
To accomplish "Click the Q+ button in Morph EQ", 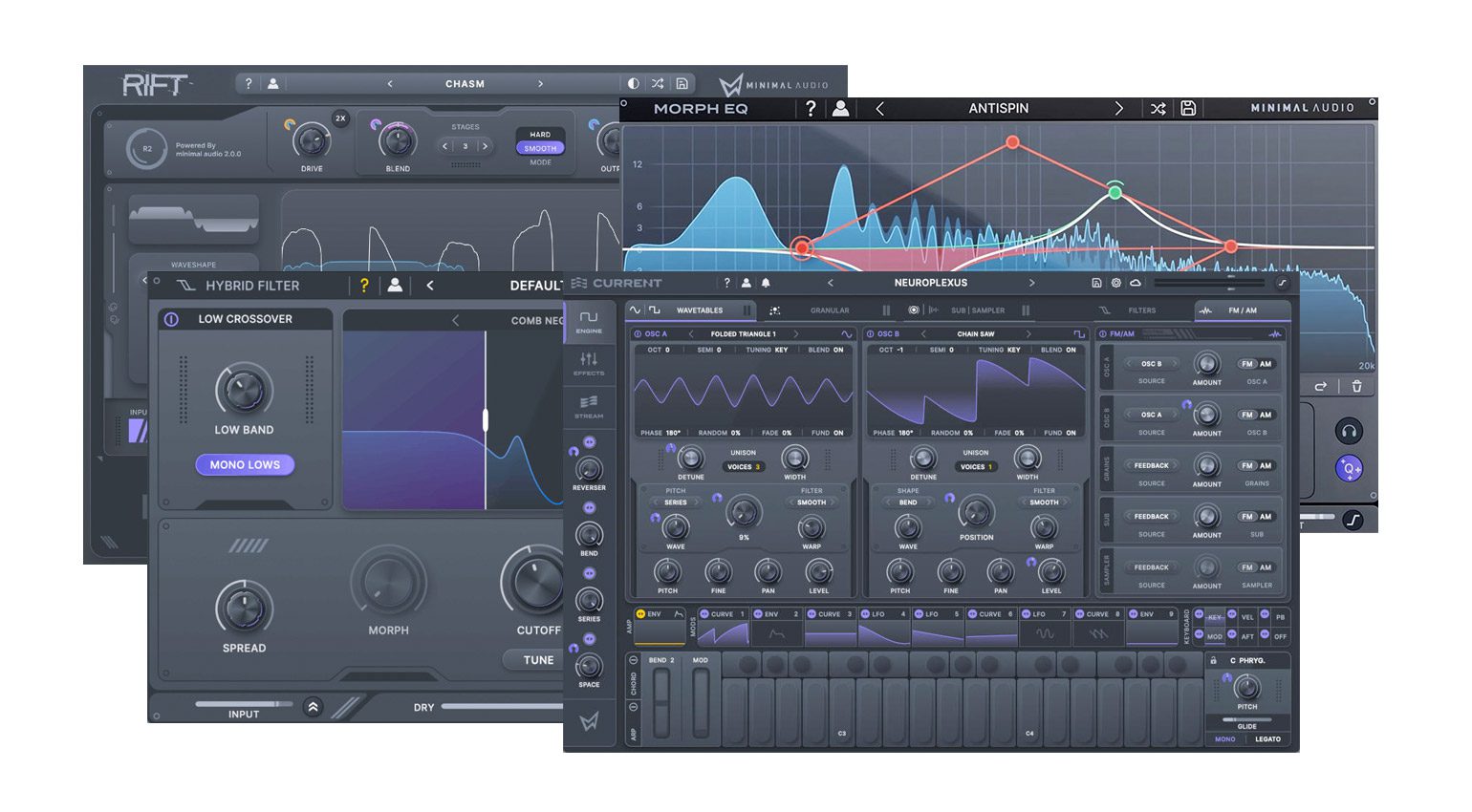I will [1349, 468].
